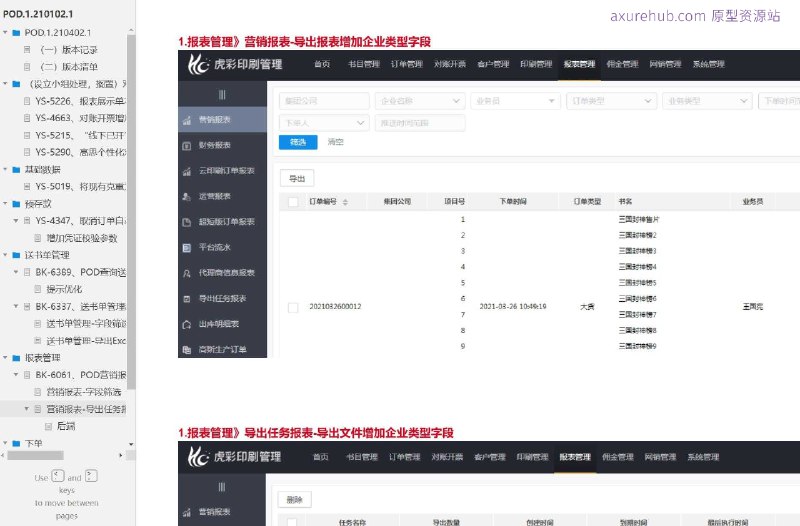Tick the select-all checkbox in the 订单编号 header
Image resolution: width=800 pixels, height=526 pixels.
(293, 202)
